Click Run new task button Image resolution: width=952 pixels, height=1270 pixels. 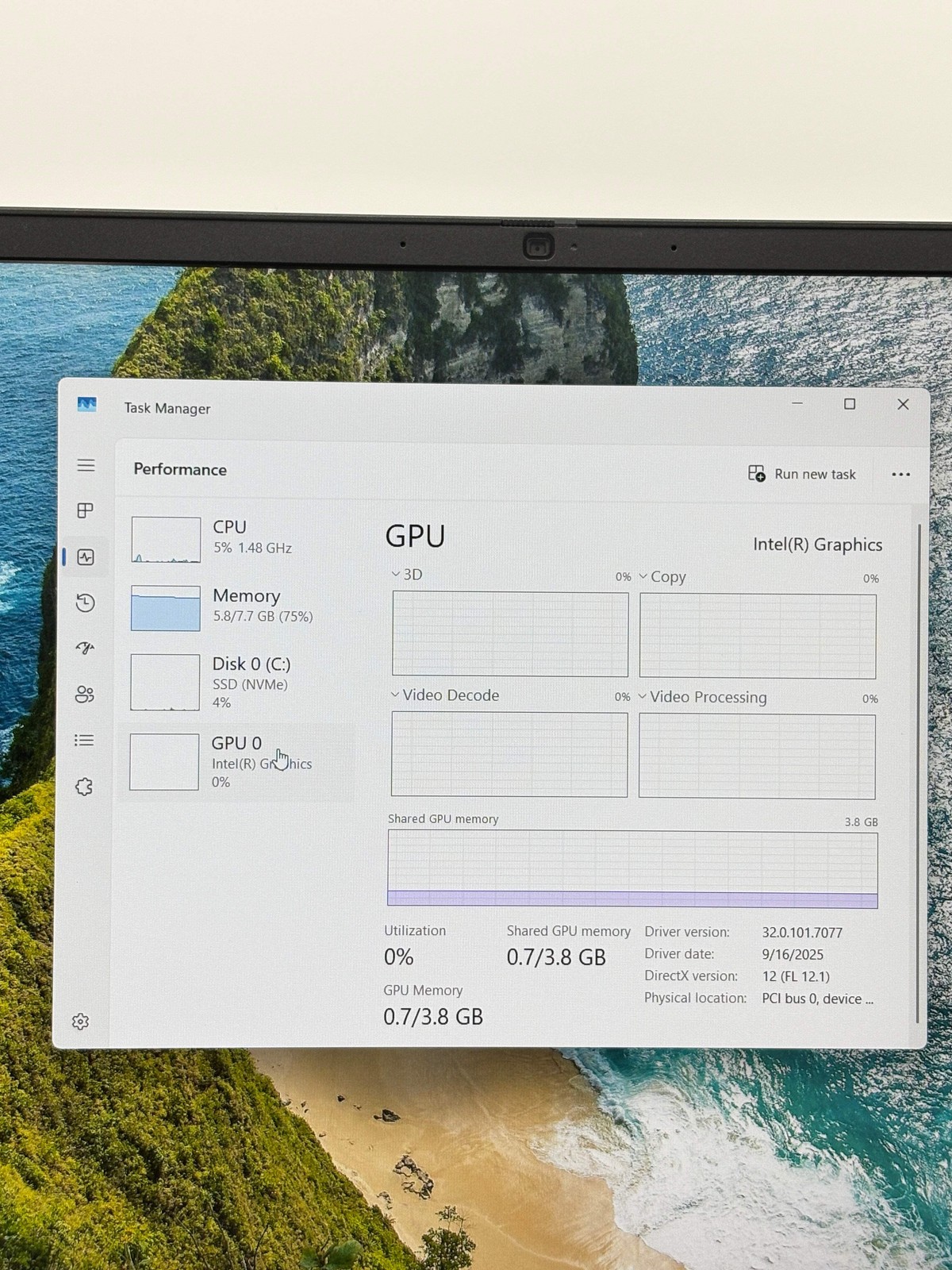[x=802, y=474]
